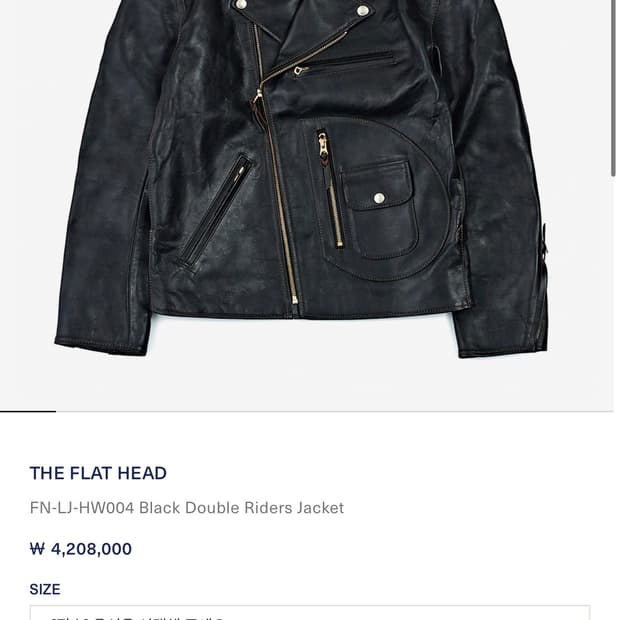Tap the round flap pocket snap button in photo
620x620 pixels.
[x=379, y=198]
